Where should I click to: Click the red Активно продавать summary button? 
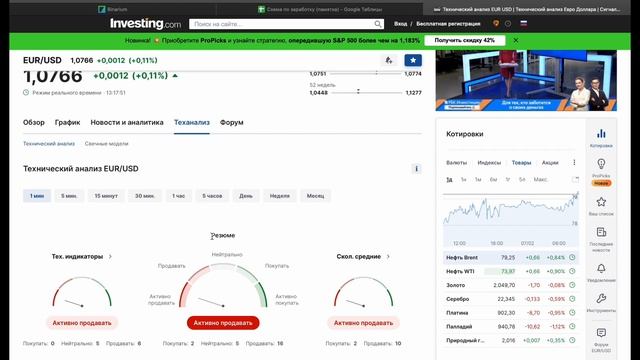(x=223, y=323)
